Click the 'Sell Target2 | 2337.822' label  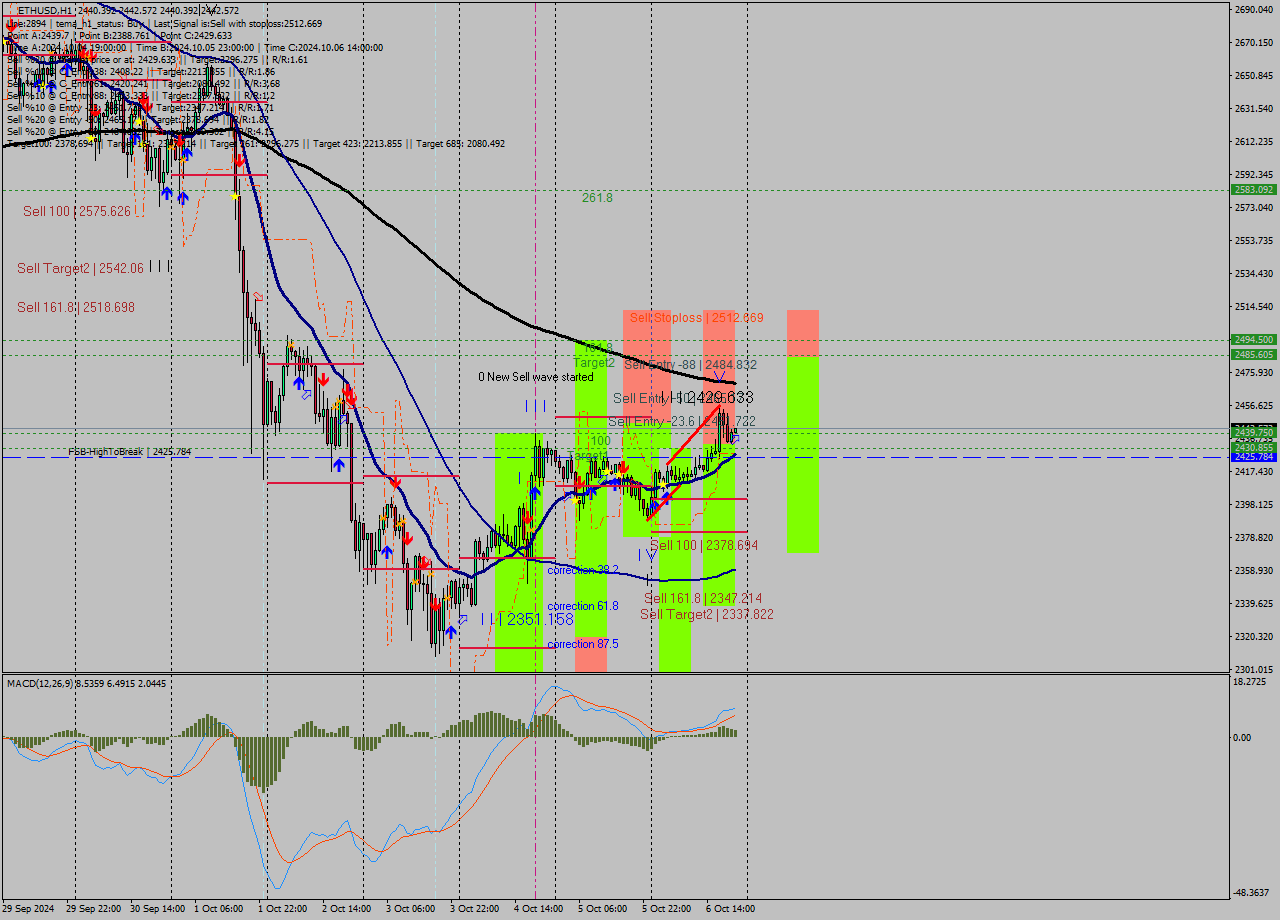click(x=707, y=614)
